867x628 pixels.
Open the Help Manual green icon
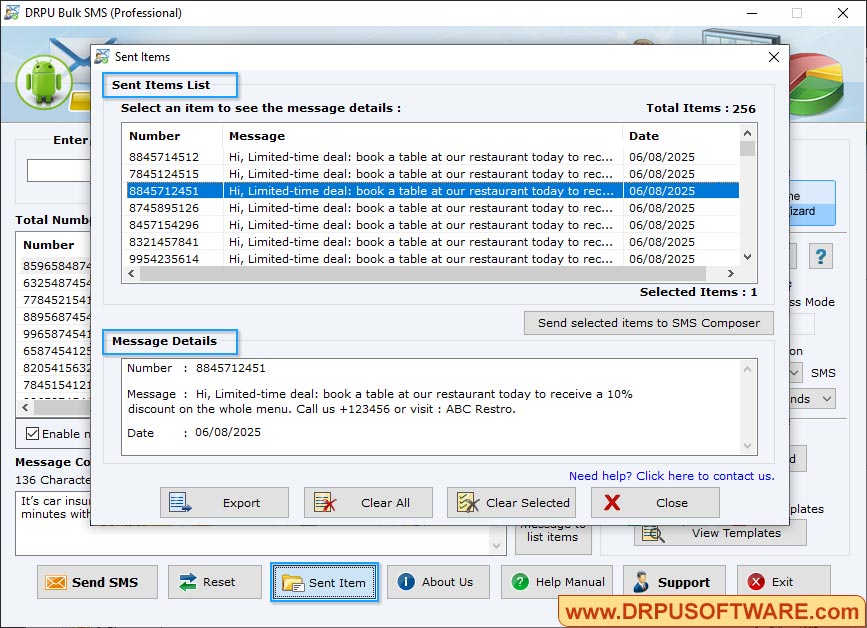[521, 581]
